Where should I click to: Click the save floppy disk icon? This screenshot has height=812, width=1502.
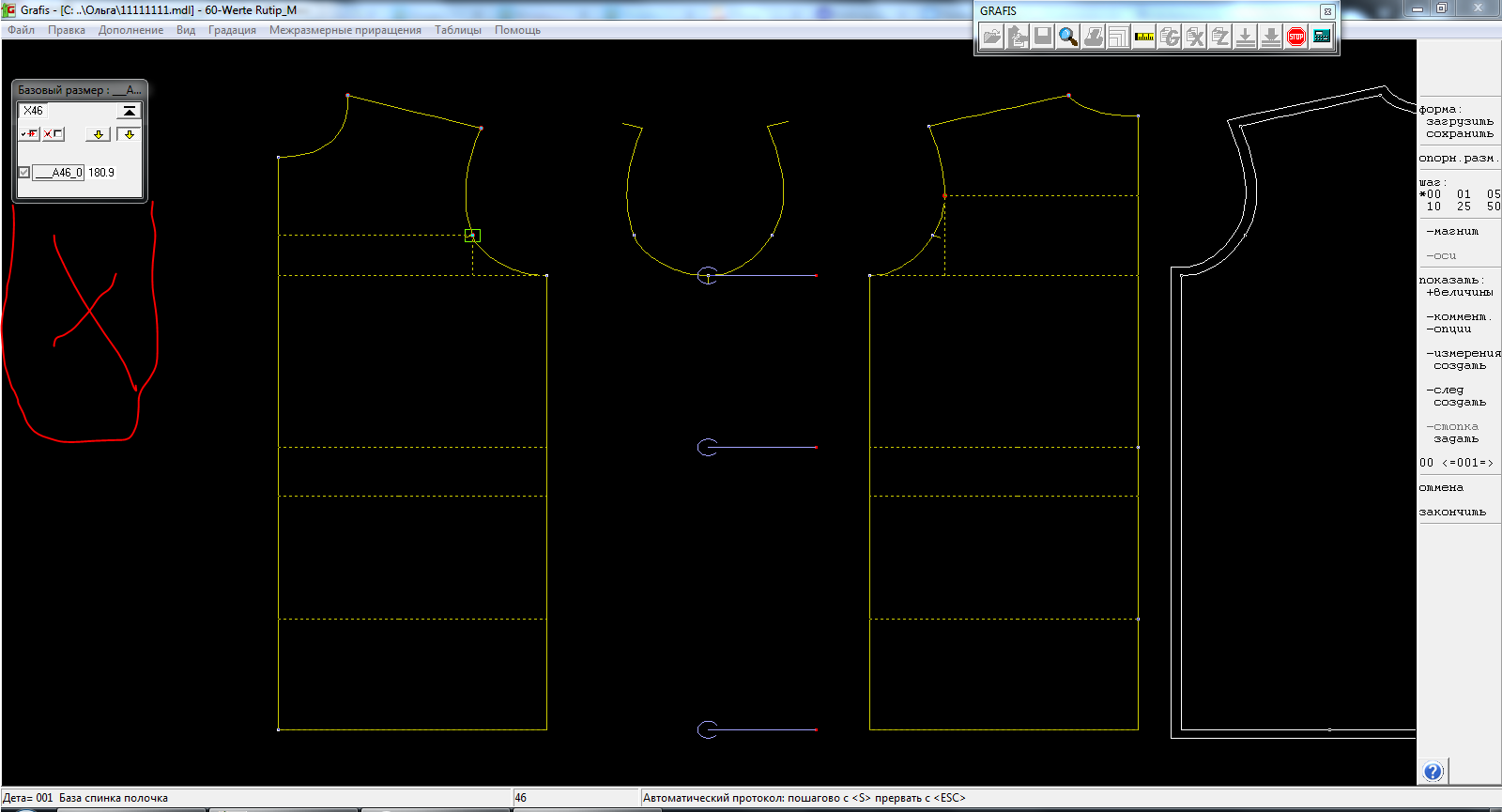coord(1043,37)
